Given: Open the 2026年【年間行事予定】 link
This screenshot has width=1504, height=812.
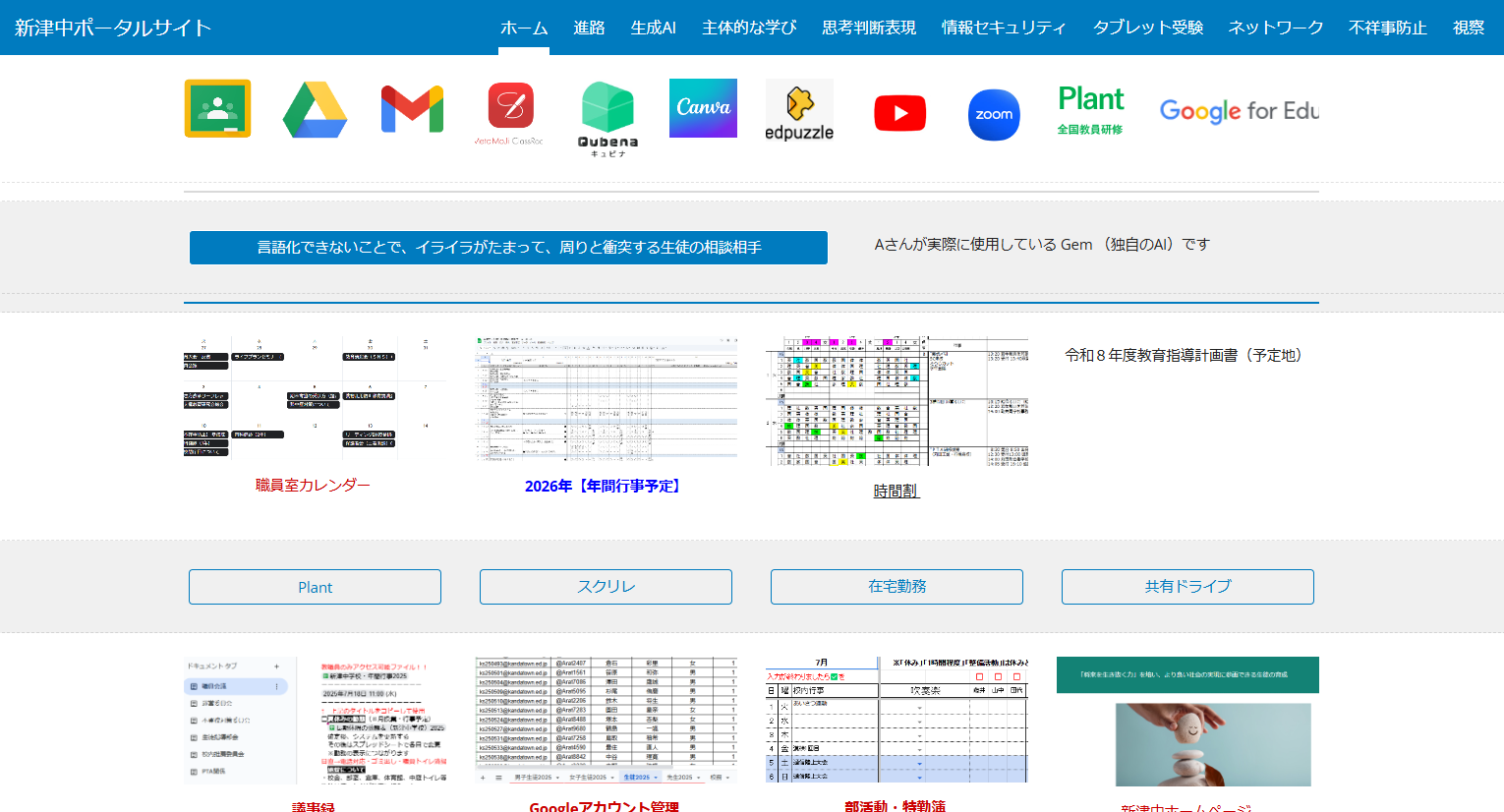Looking at the screenshot, I should (x=606, y=486).
